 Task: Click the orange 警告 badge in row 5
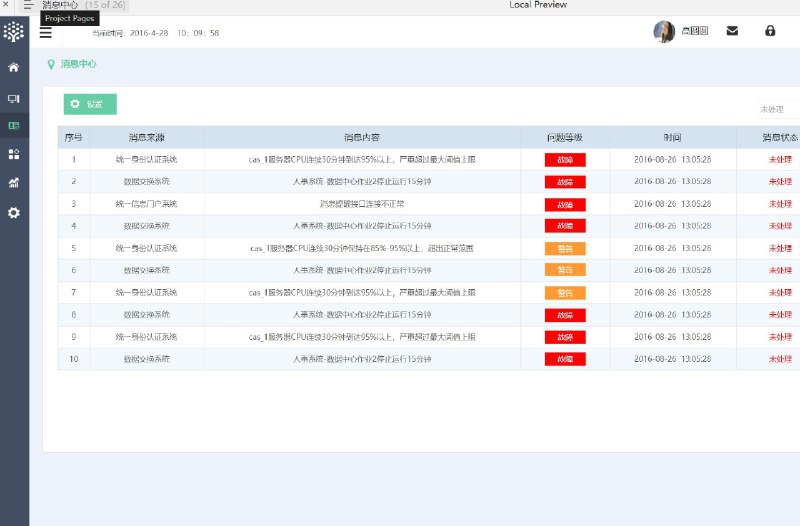pos(565,248)
